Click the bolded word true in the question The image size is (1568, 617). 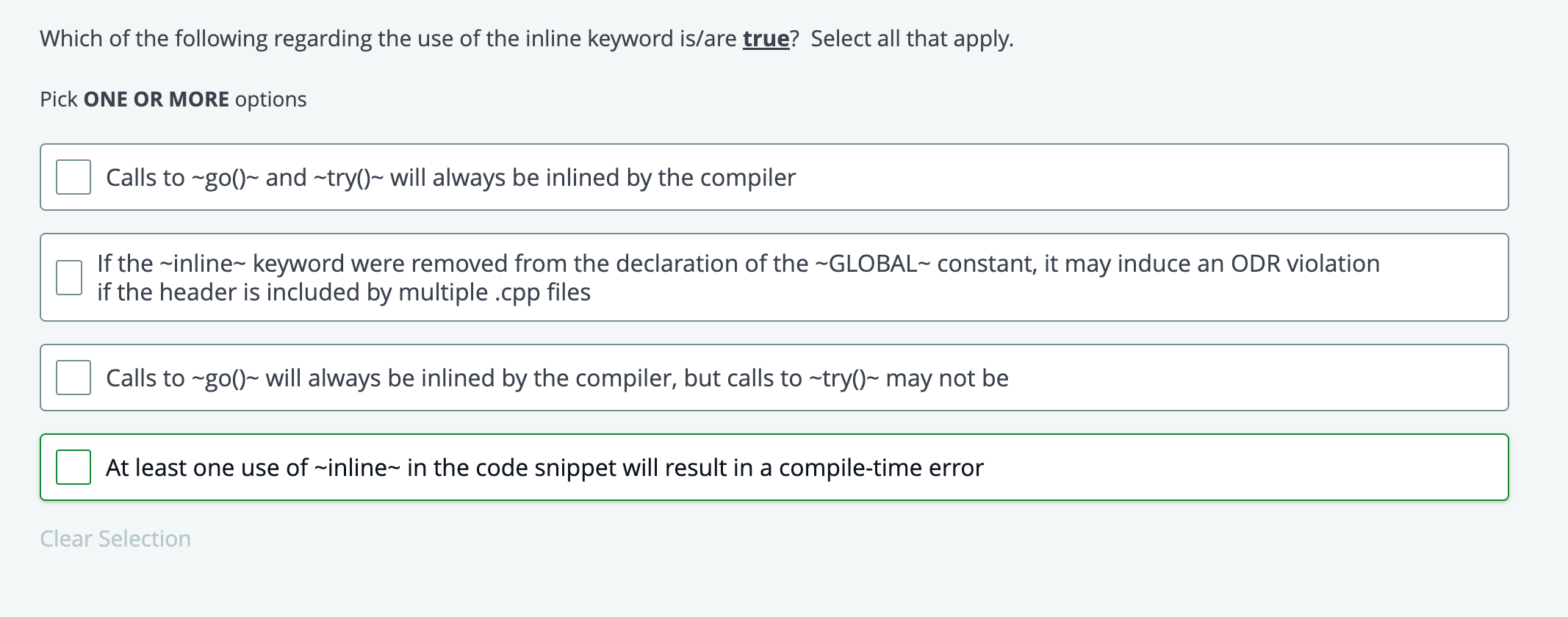pyautogui.click(x=764, y=38)
